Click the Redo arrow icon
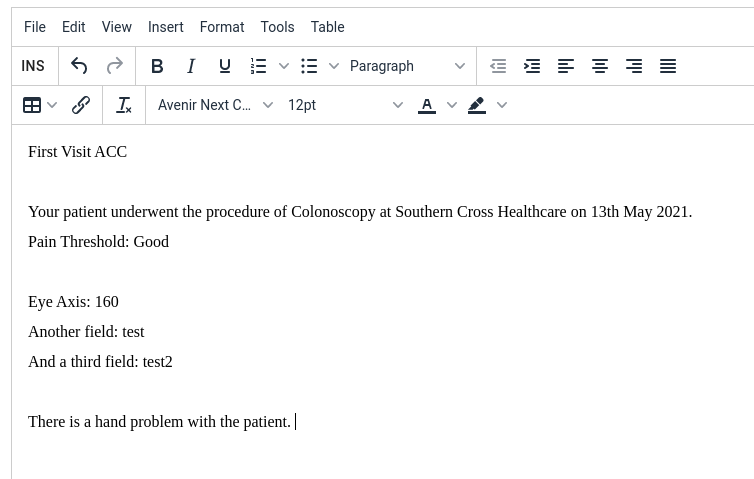The height and width of the screenshot is (479, 754). coord(115,66)
